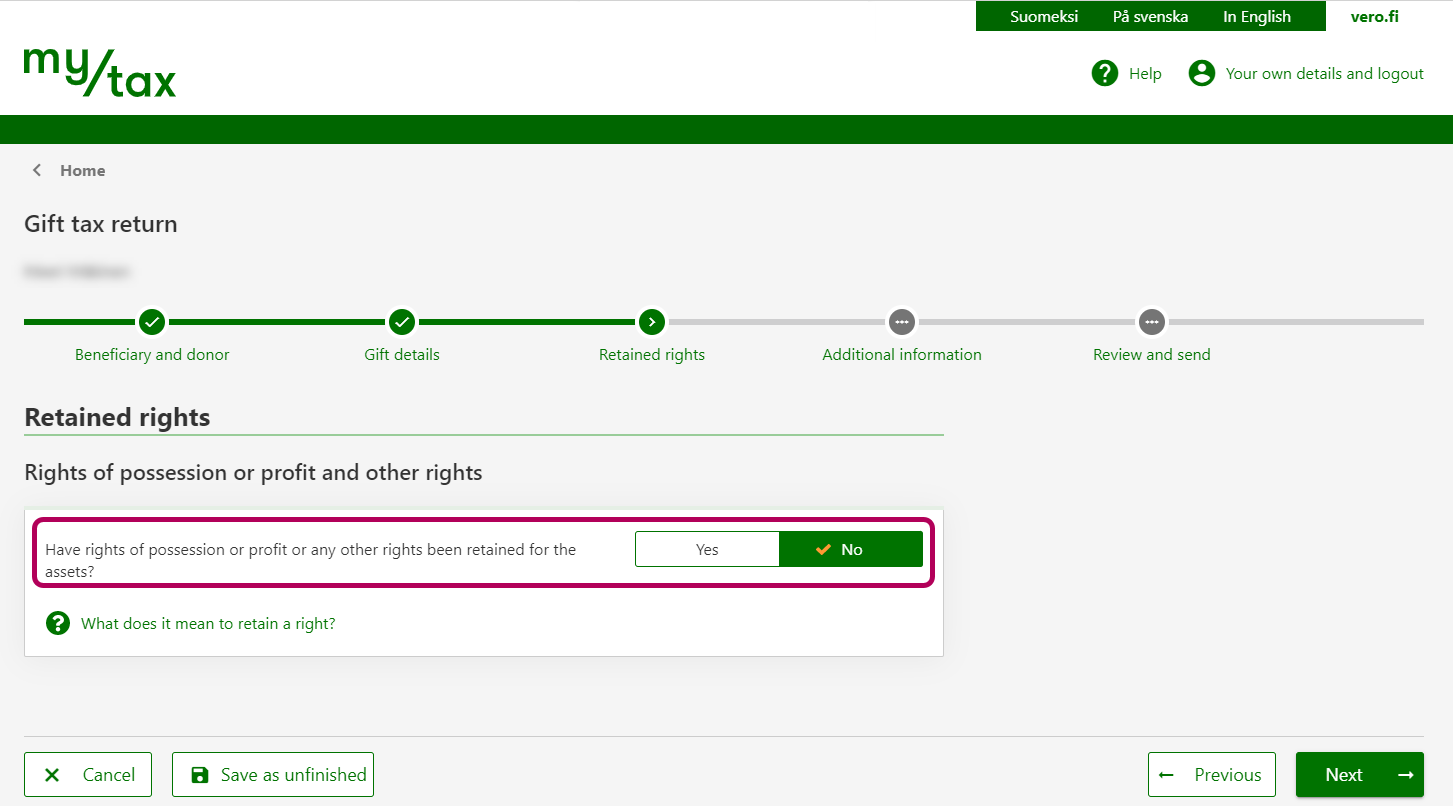
Task: Click the Retained rights step circle
Action: click(652, 322)
